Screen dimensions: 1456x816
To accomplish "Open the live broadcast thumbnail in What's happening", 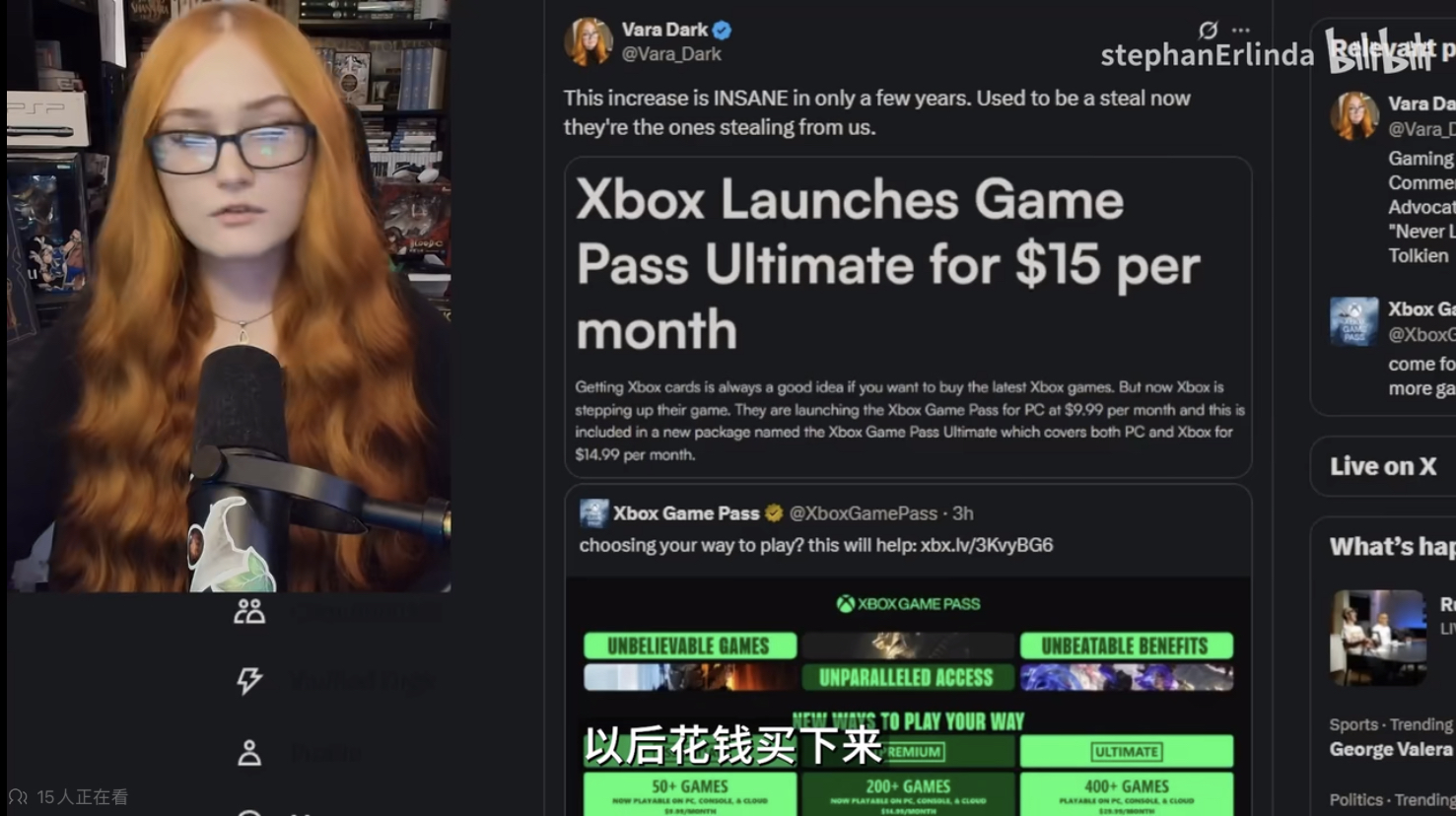I will click(1378, 638).
